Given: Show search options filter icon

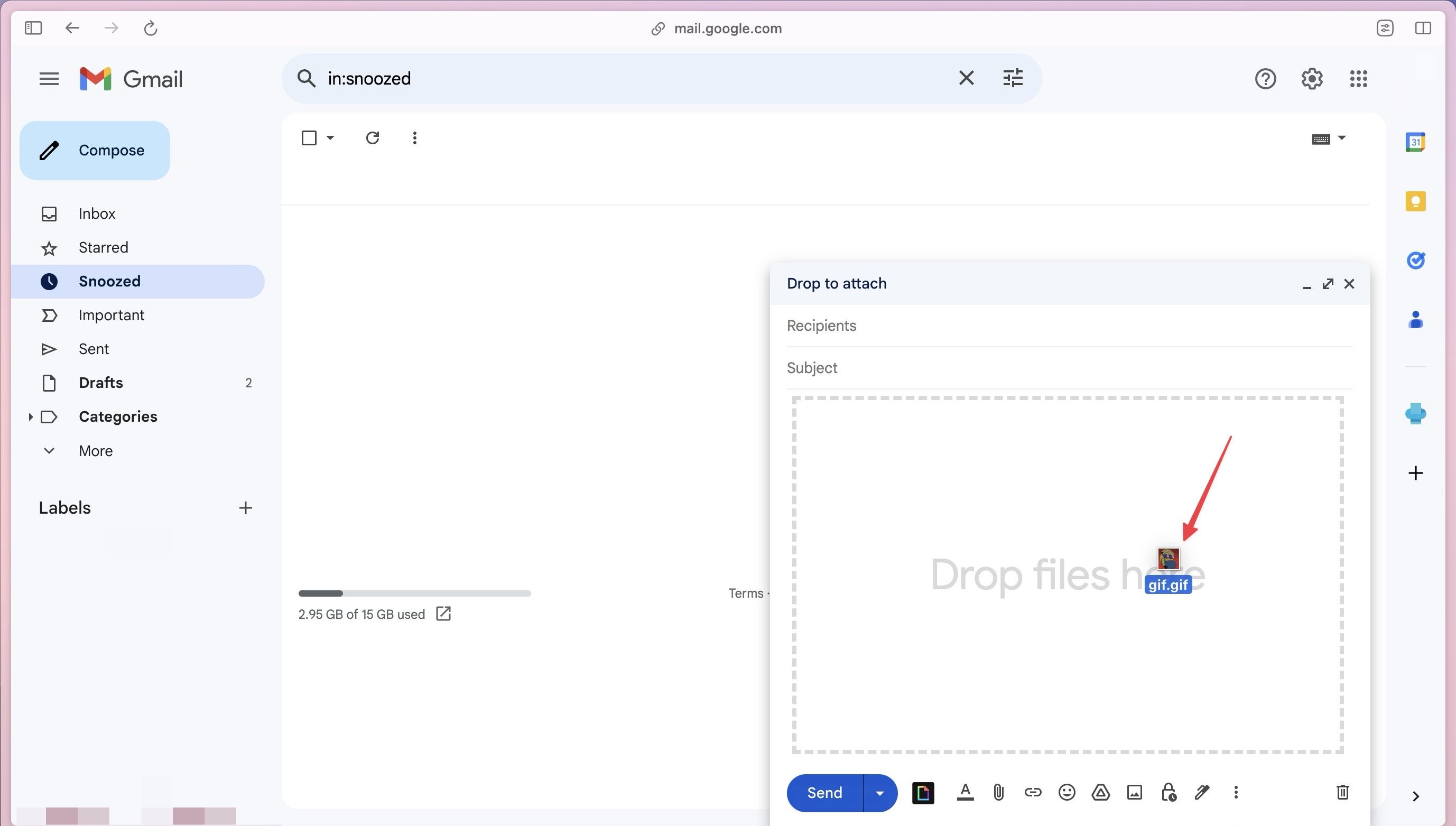Looking at the screenshot, I should coord(1013,78).
